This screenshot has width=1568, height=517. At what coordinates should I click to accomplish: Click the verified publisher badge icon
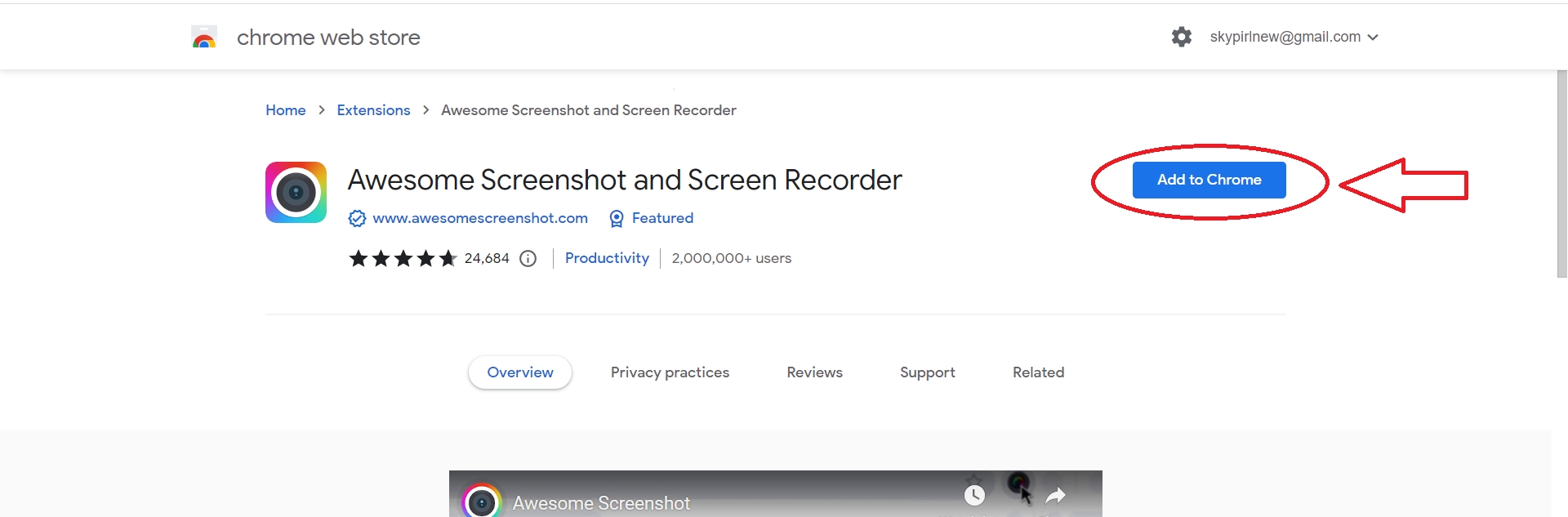[x=357, y=219]
